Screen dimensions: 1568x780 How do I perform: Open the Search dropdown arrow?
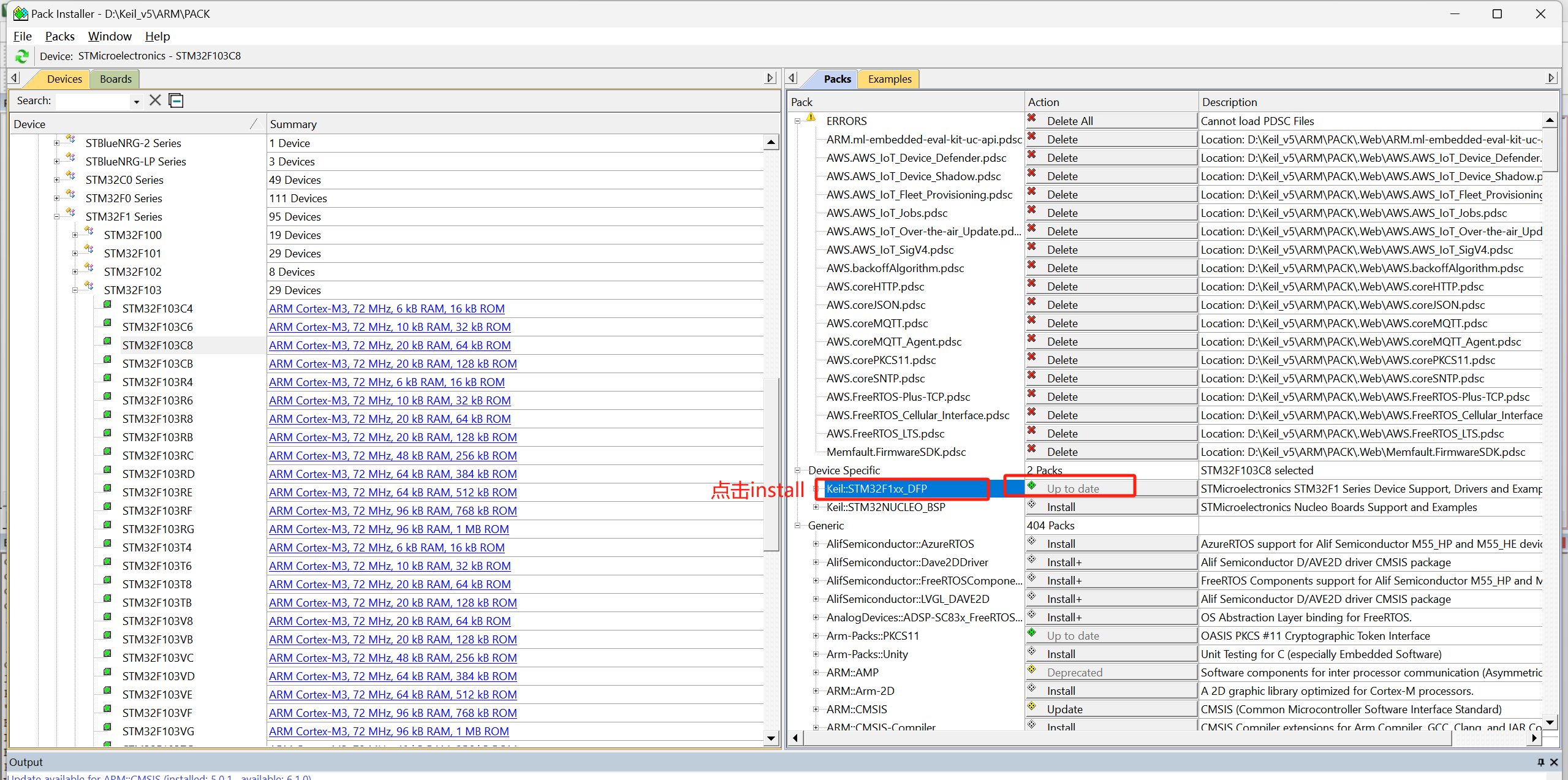137,102
